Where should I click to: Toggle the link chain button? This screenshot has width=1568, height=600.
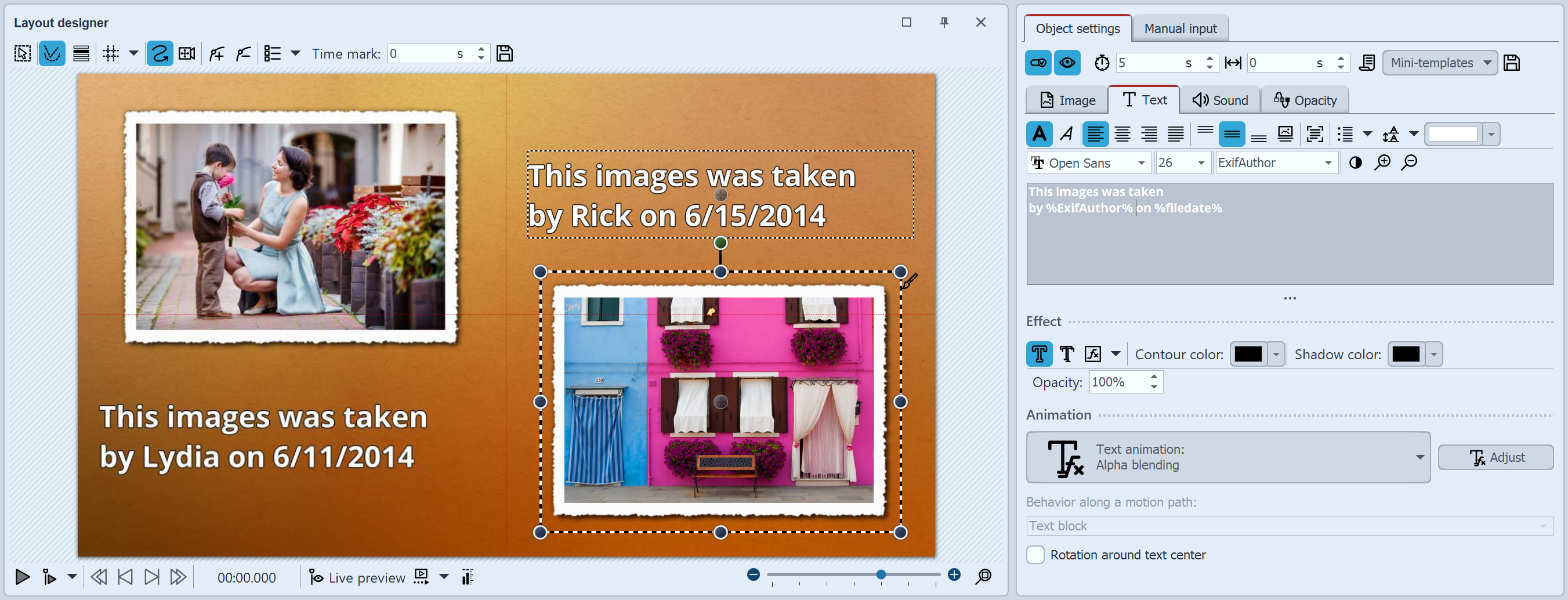coord(1038,63)
